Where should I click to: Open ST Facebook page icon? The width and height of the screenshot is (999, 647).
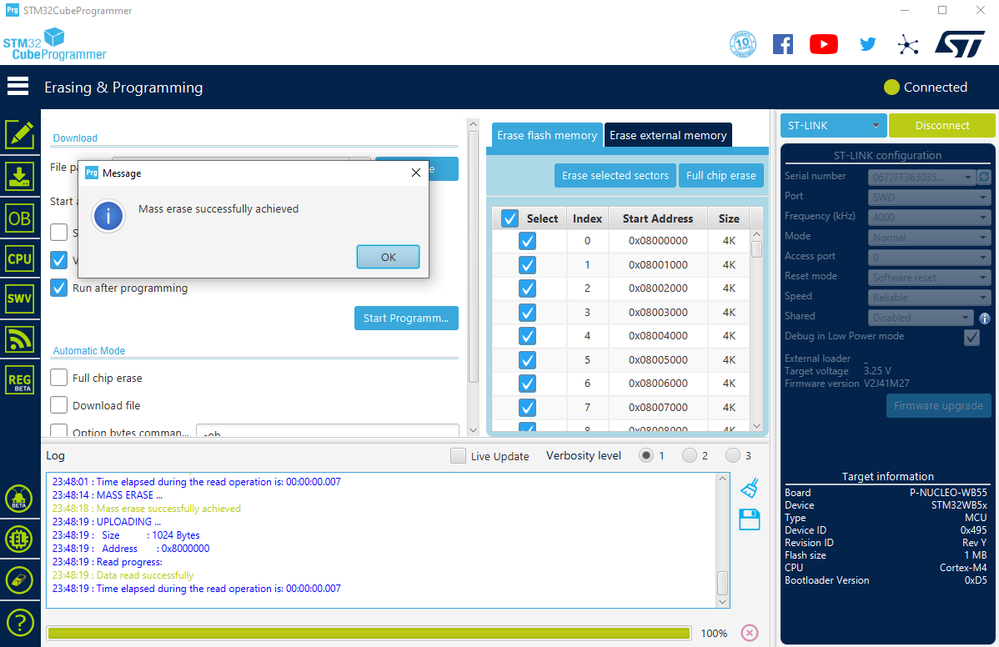pyautogui.click(x=783, y=44)
